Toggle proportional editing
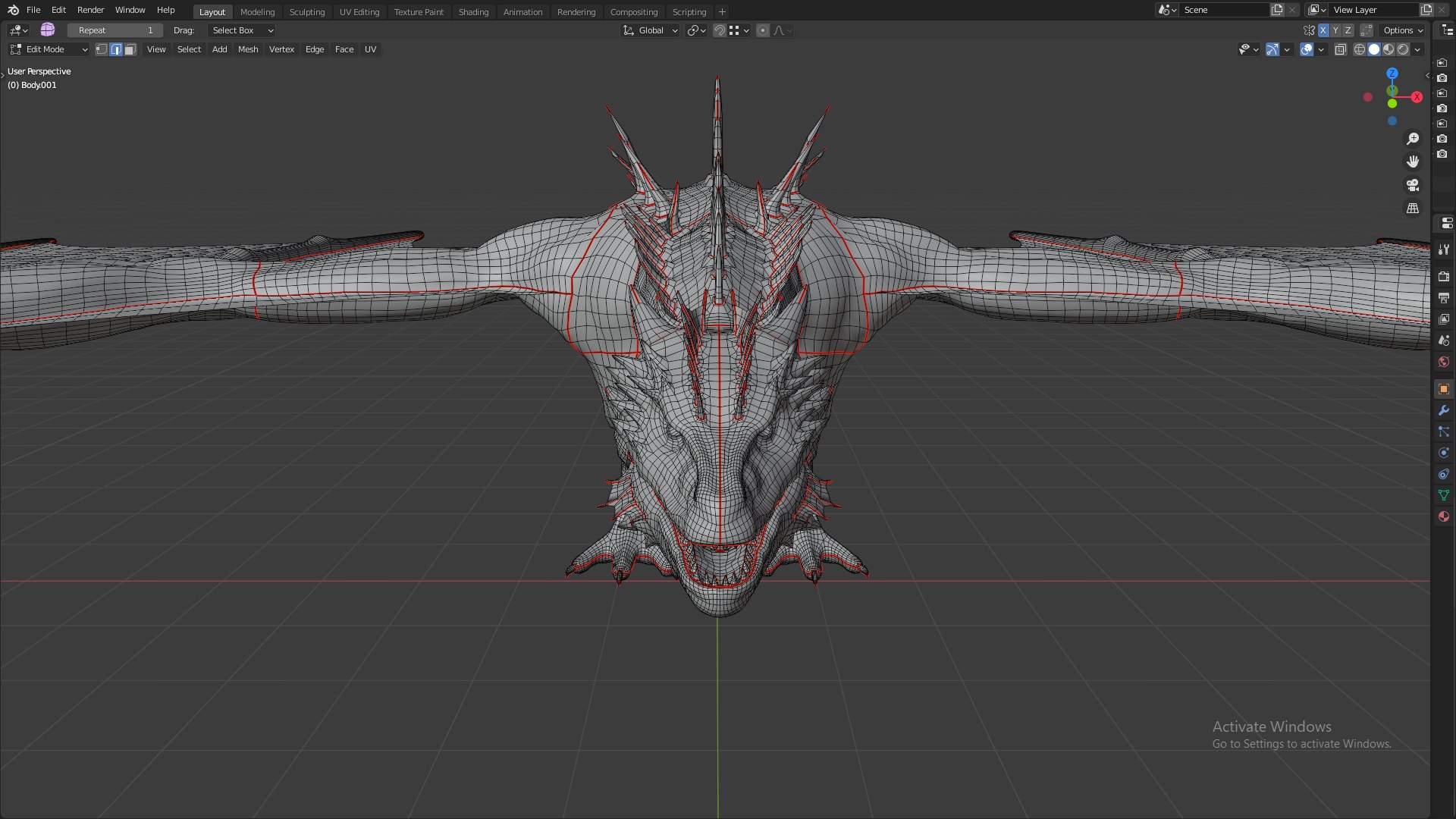 tap(763, 30)
